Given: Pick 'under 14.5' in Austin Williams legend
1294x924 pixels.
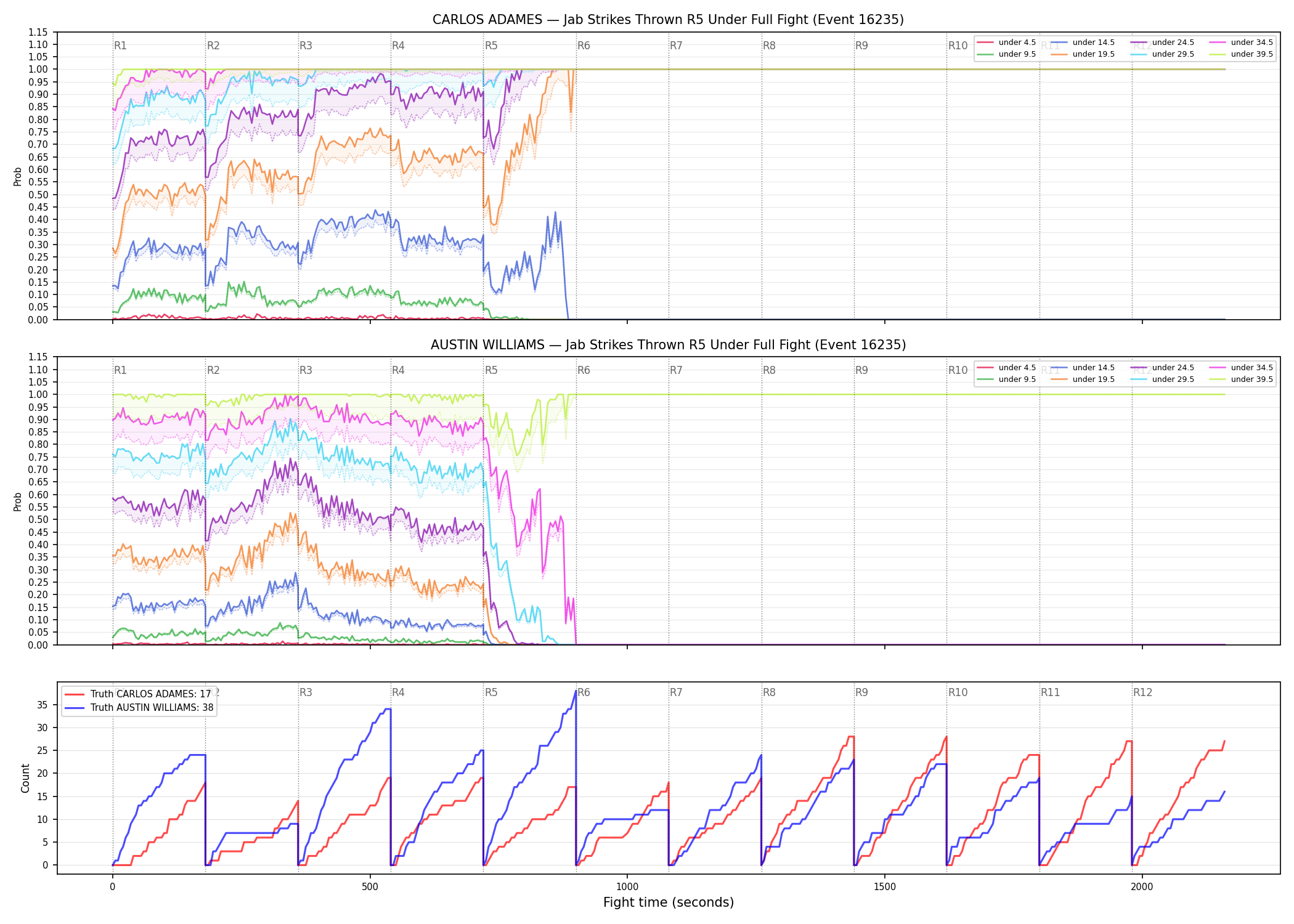Looking at the screenshot, I should point(1083,368).
